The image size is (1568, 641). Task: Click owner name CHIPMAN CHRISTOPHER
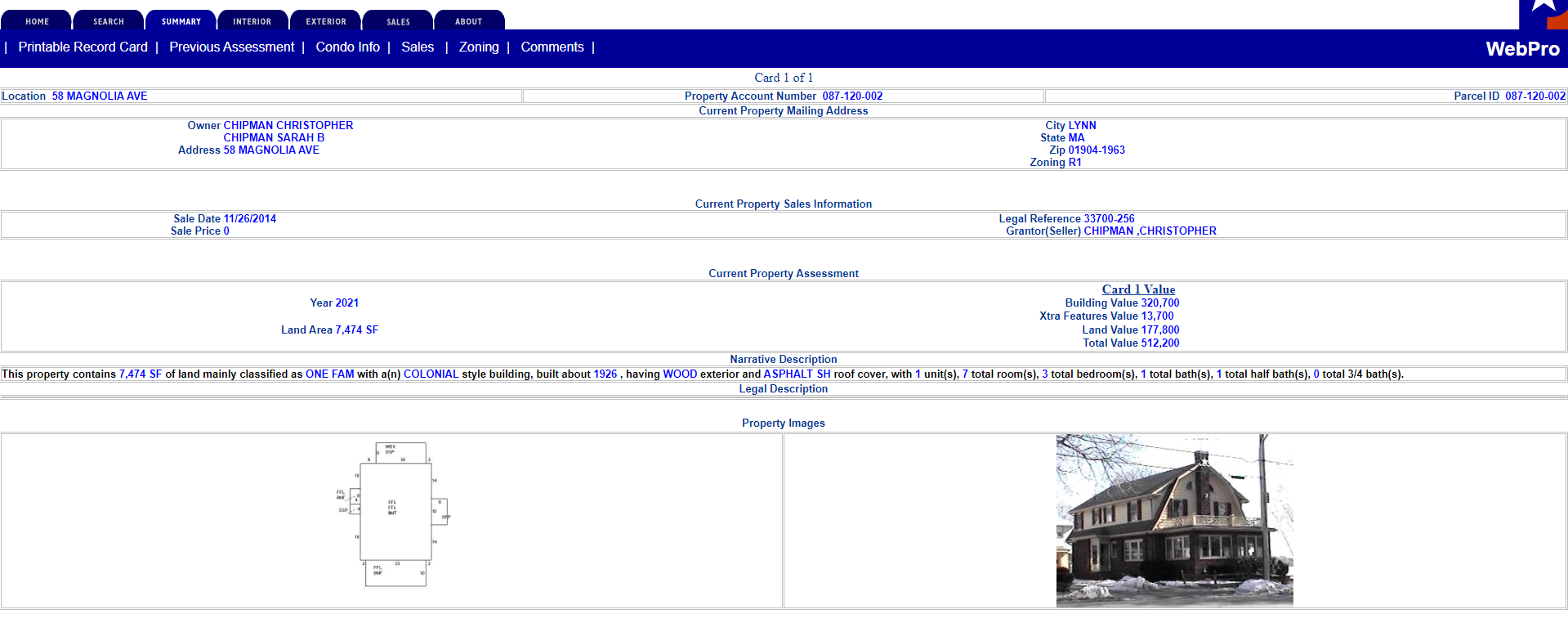click(x=288, y=126)
